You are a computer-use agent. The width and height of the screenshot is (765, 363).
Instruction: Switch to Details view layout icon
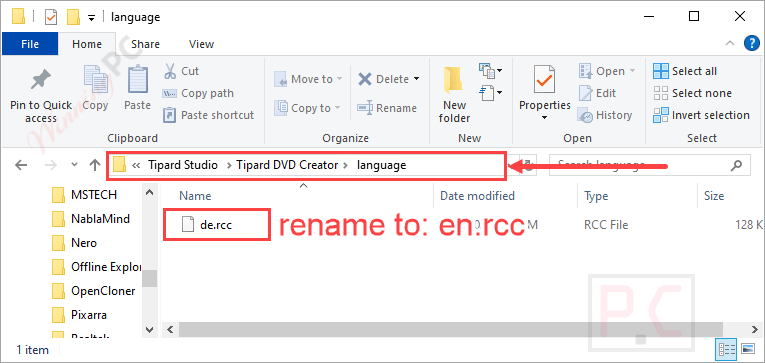(727, 349)
